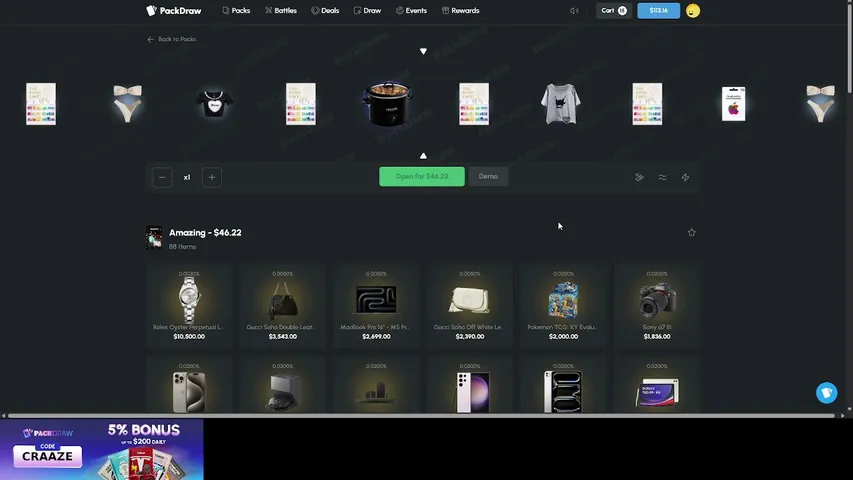
Task: Open the PackDraw home logo
Action: [x=174, y=10]
